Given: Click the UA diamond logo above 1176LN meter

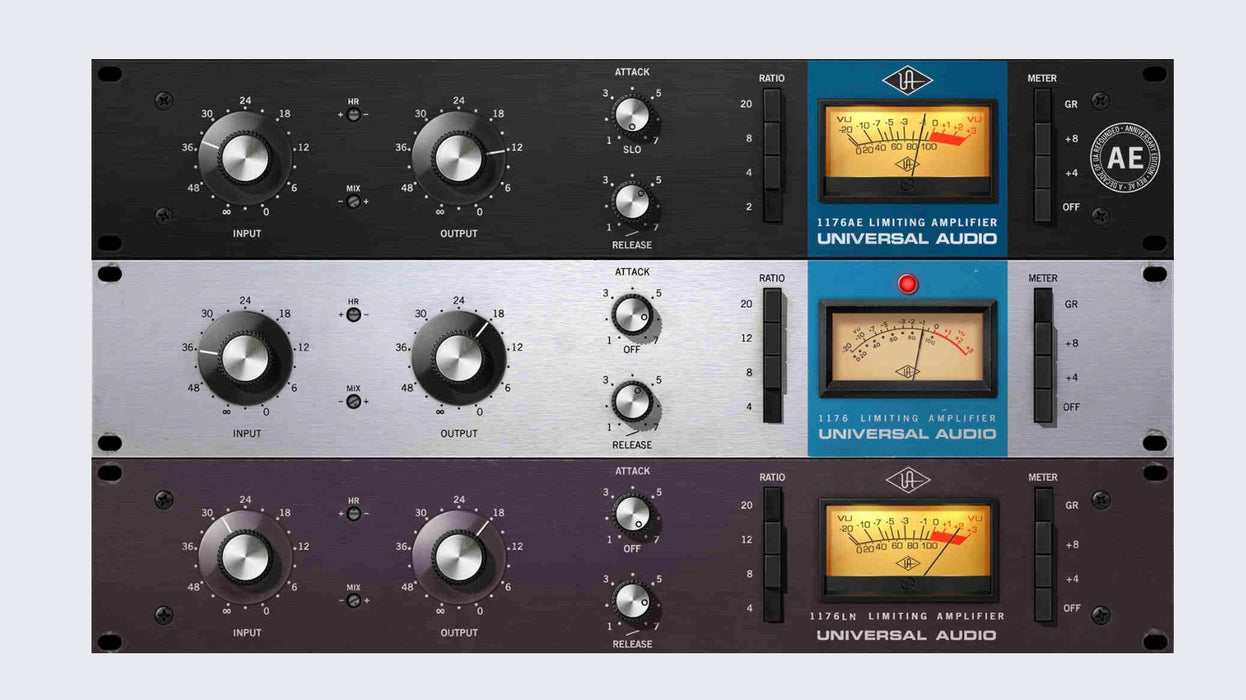Looking at the screenshot, I should [x=908, y=479].
